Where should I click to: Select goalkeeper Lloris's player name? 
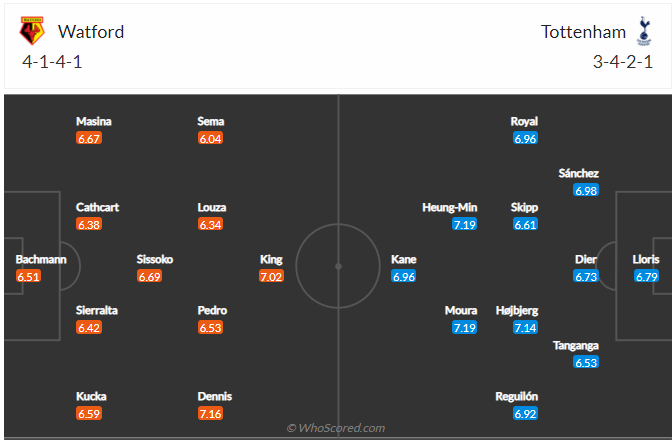tap(647, 259)
